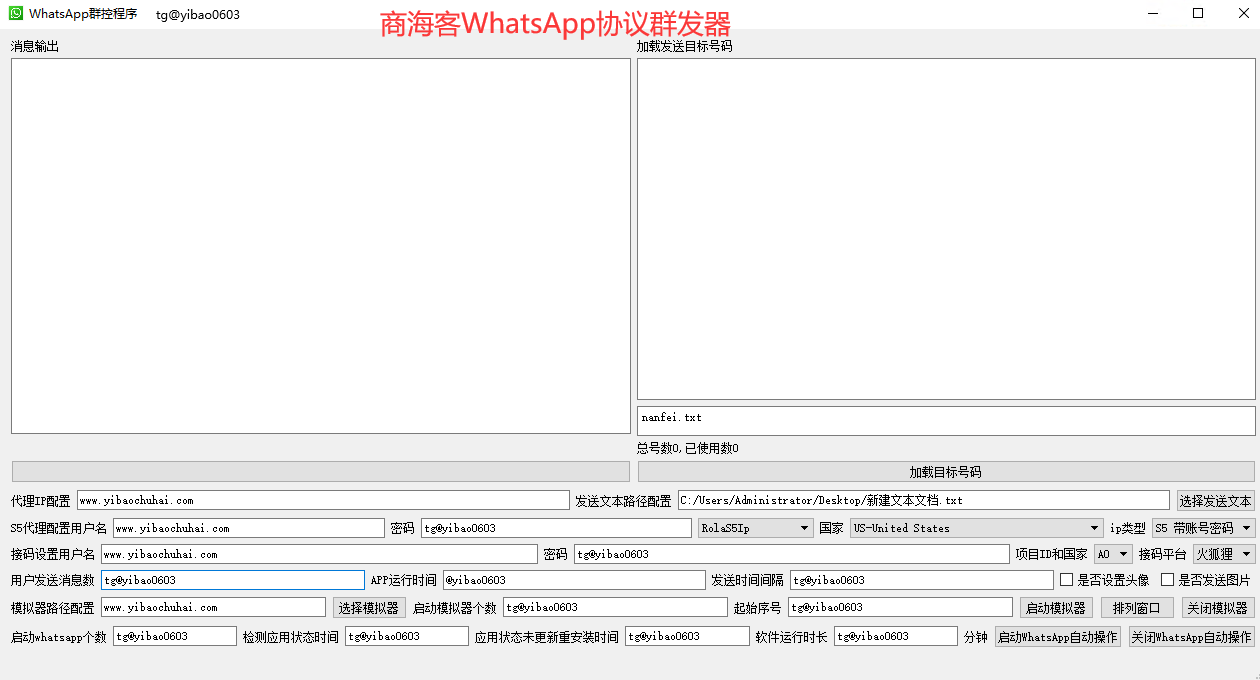The height and width of the screenshot is (680, 1260).
Task: Enable the 是否设置头像 checkbox
Action: pyautogui.click(x=1067, y=580)
